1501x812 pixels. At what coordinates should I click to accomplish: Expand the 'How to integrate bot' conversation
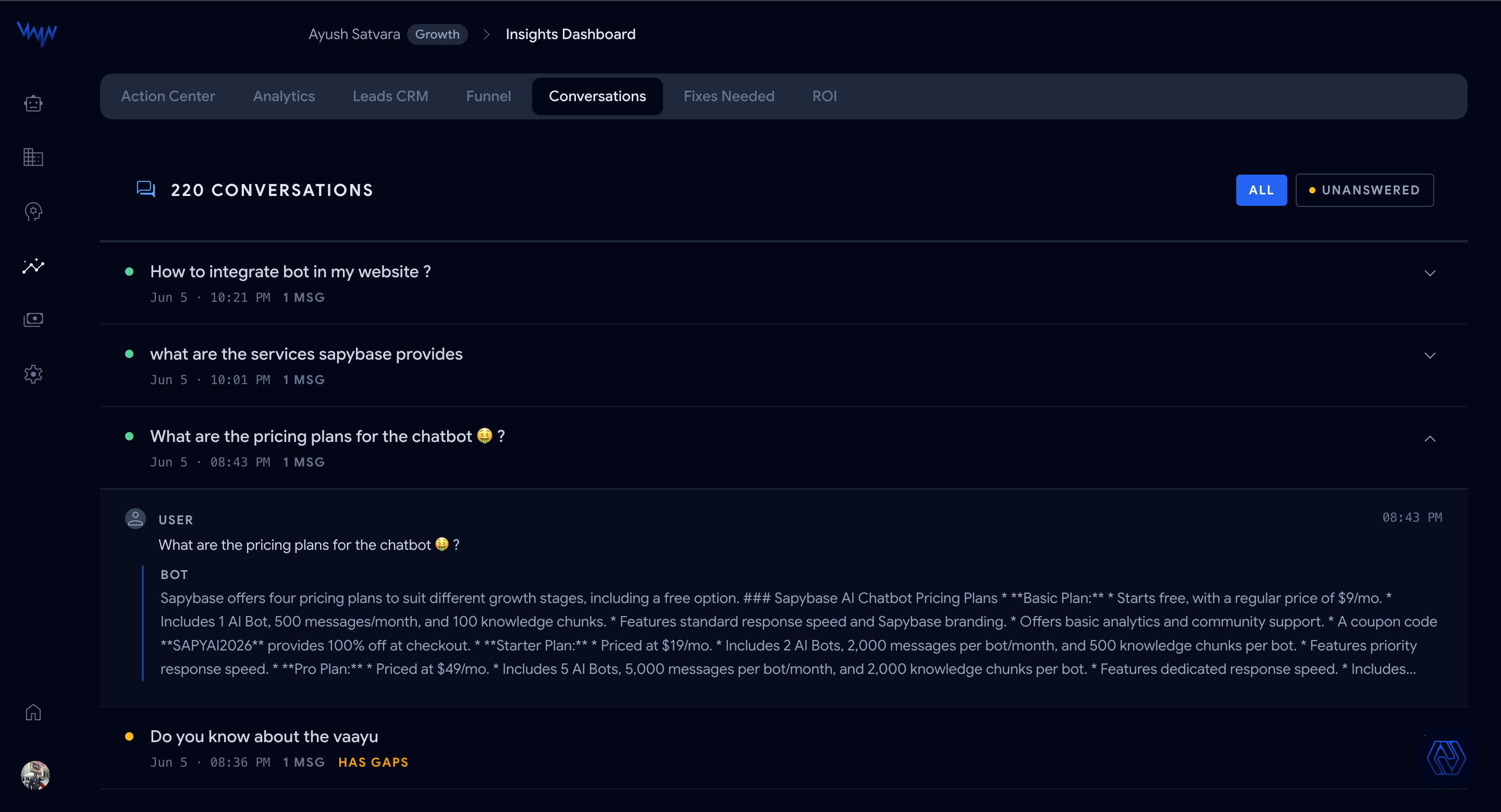tap(783, 283)
